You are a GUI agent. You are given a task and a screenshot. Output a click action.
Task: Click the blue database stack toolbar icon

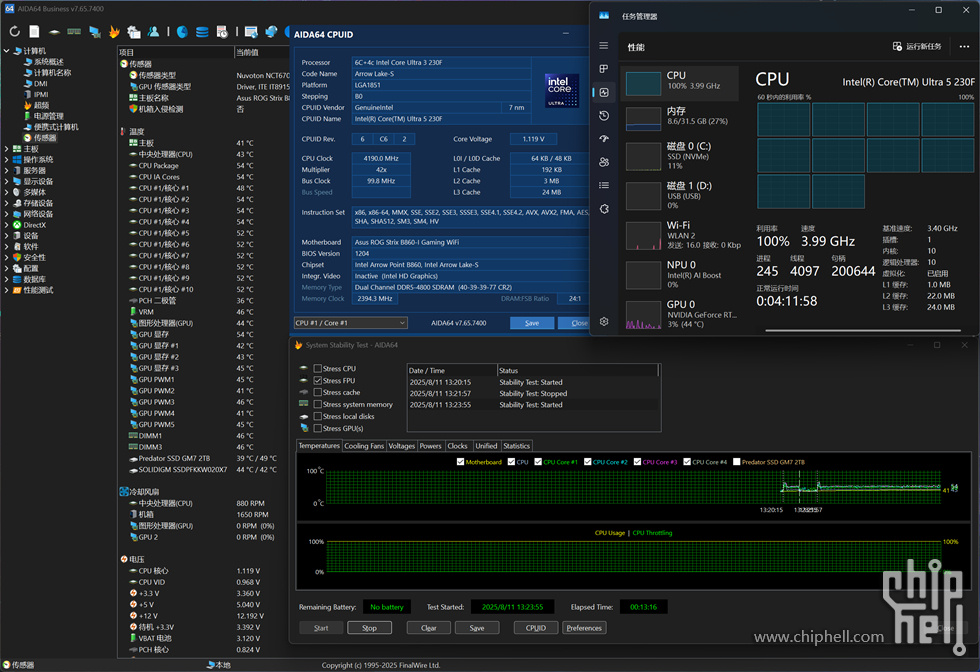202,31
